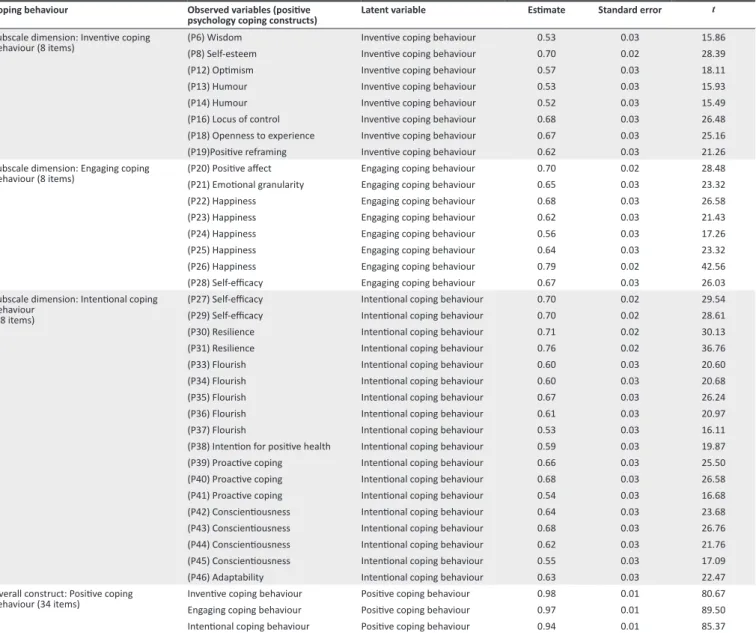Viewport: 756px width, 633px height.
Task: Select the '(P6) Wisdom' cell
Action: (215, 38)
